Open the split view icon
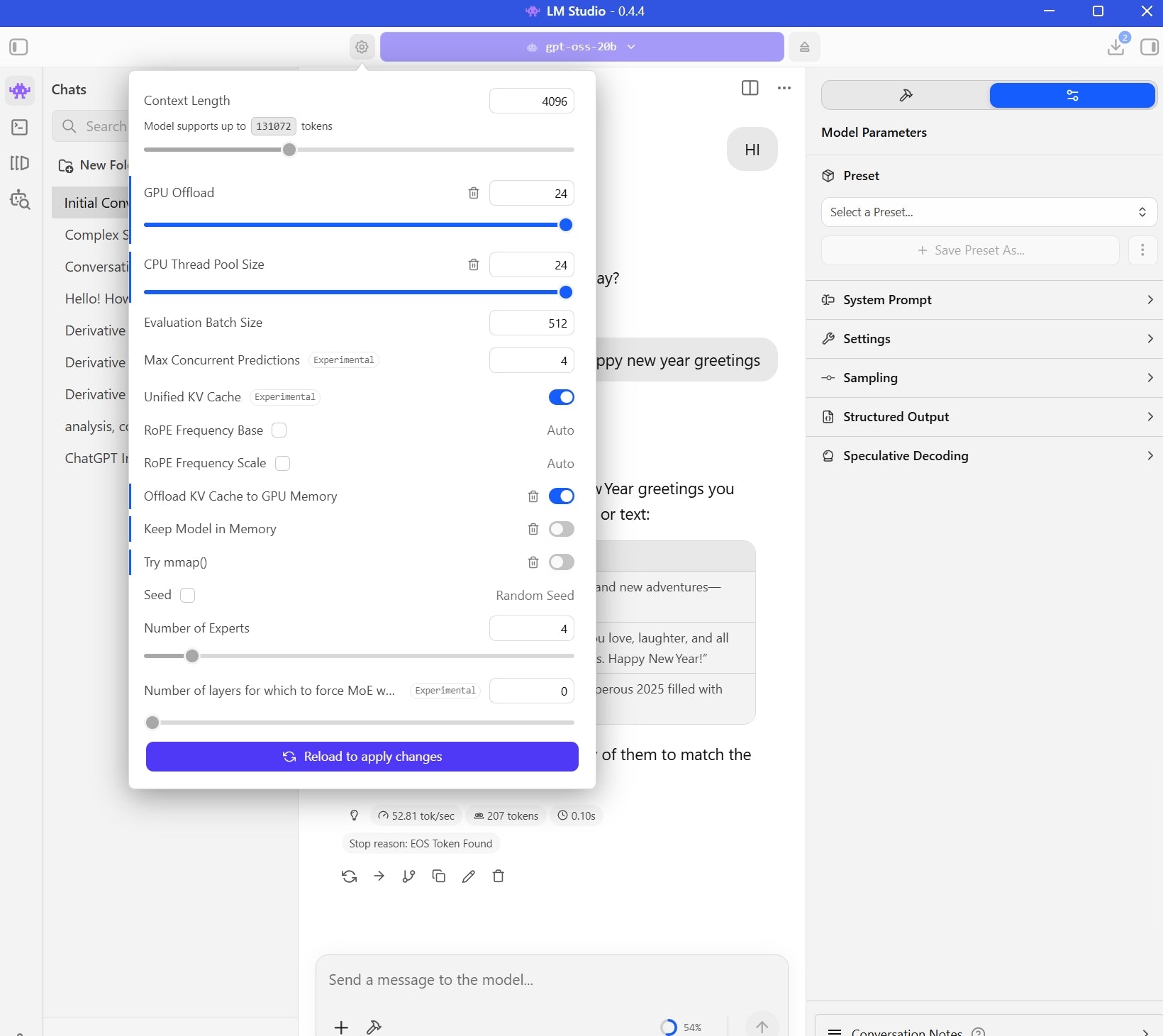 750,88
